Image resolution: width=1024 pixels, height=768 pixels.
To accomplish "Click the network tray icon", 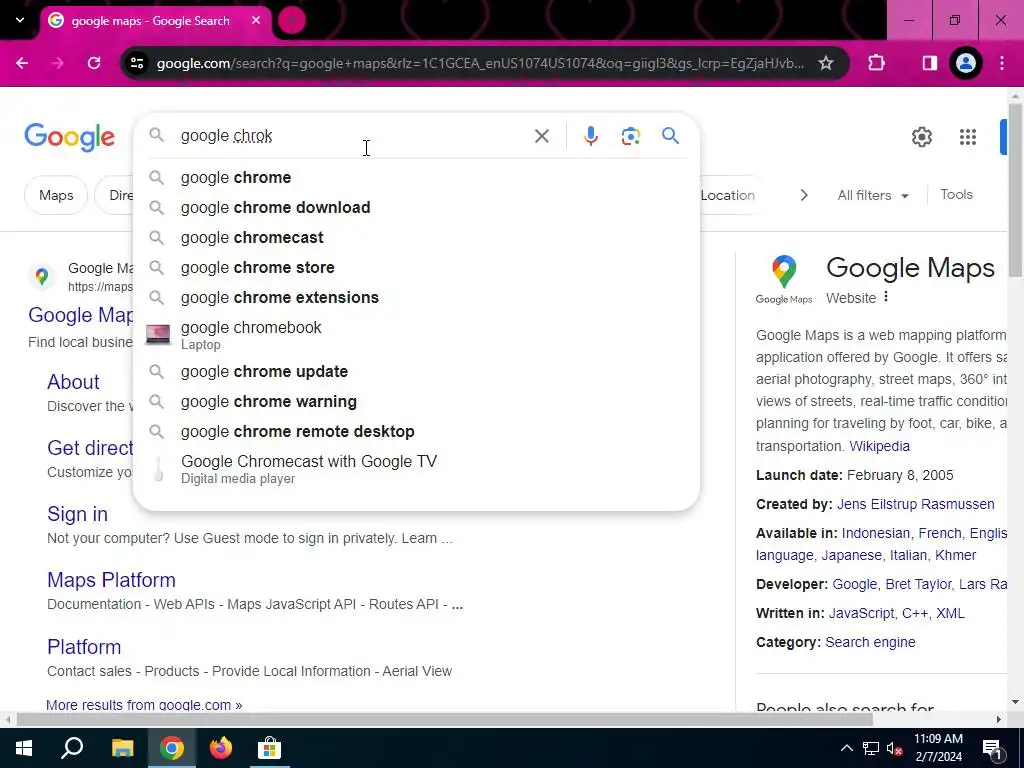I will click(871, 748).
